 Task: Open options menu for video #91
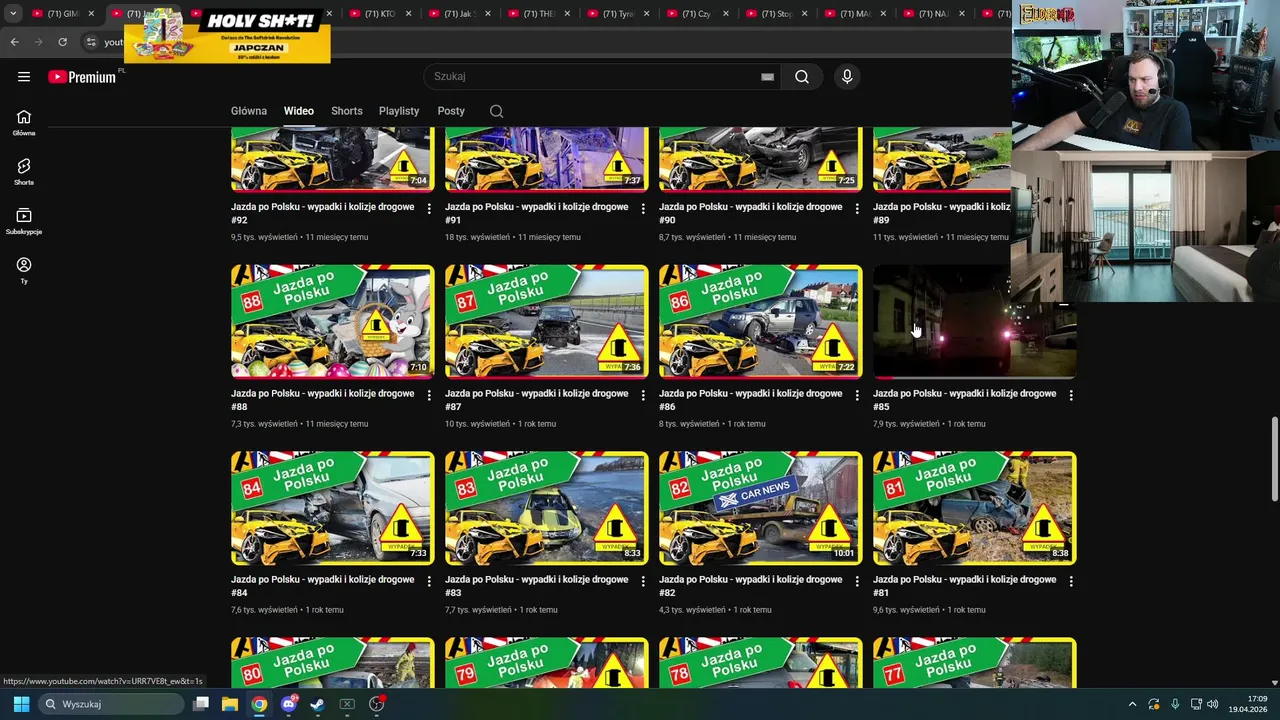[643, 208]
